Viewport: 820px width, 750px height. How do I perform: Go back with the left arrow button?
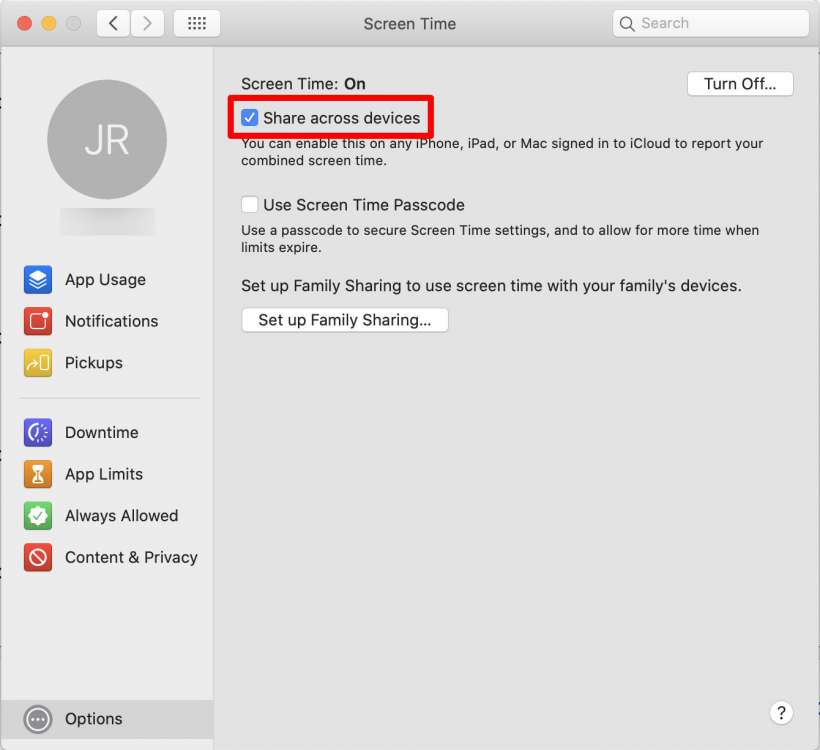(113, 24)
